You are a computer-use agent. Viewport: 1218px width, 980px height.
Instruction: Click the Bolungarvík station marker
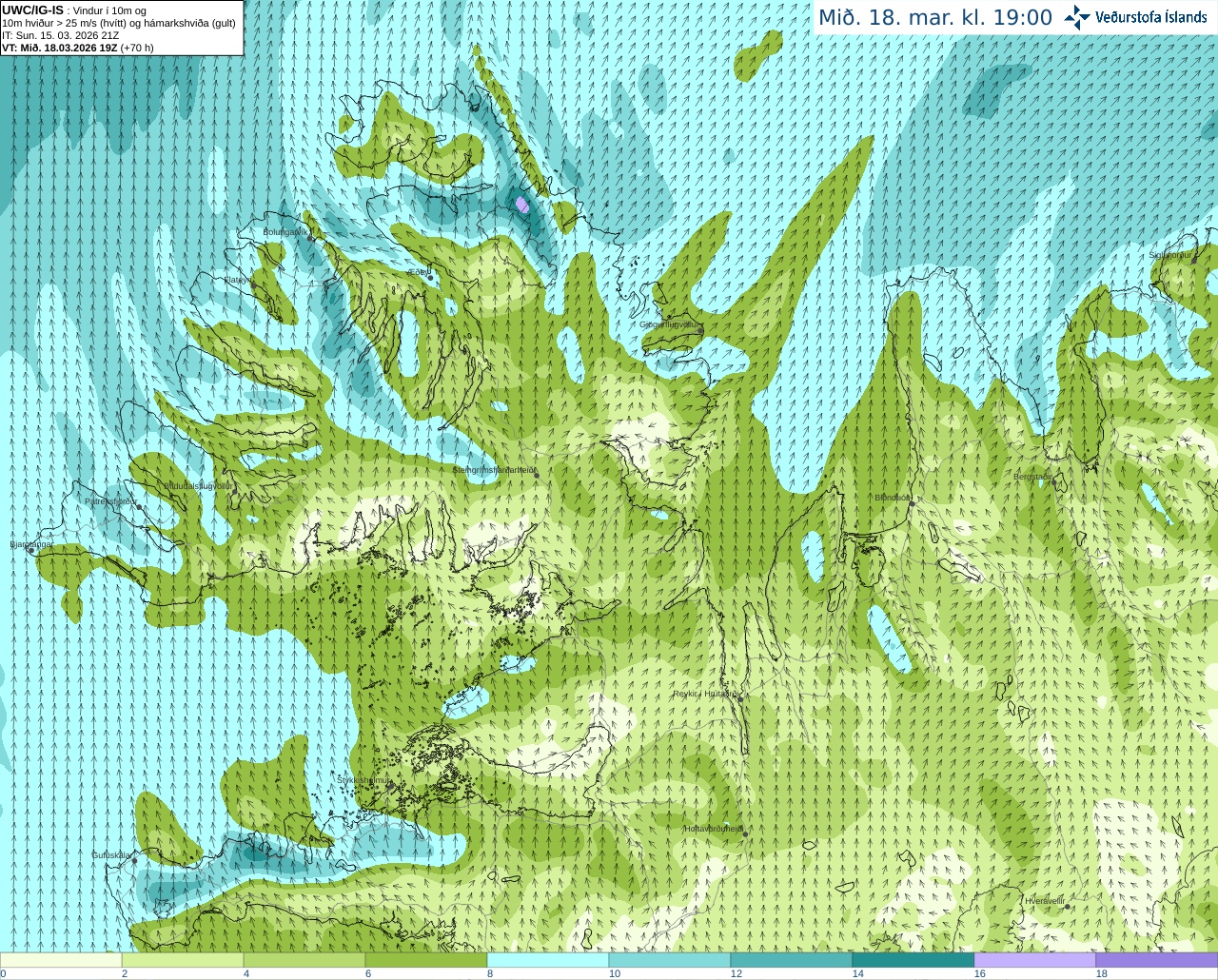tap(310, 237)
